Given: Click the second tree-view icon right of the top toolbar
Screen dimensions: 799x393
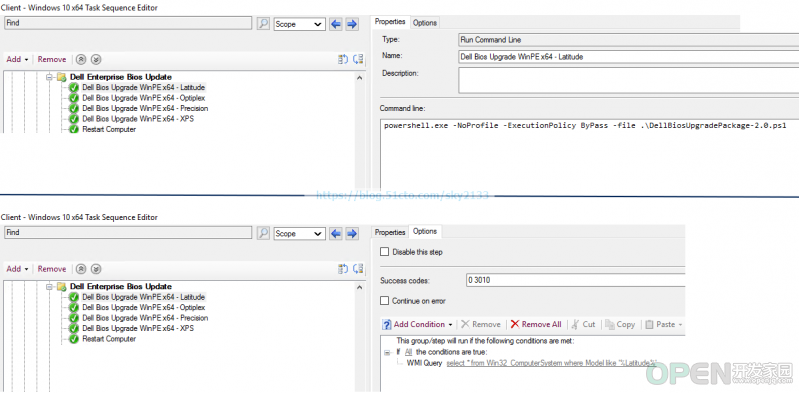Looking at the screenshot, I should tap(358, 59).
